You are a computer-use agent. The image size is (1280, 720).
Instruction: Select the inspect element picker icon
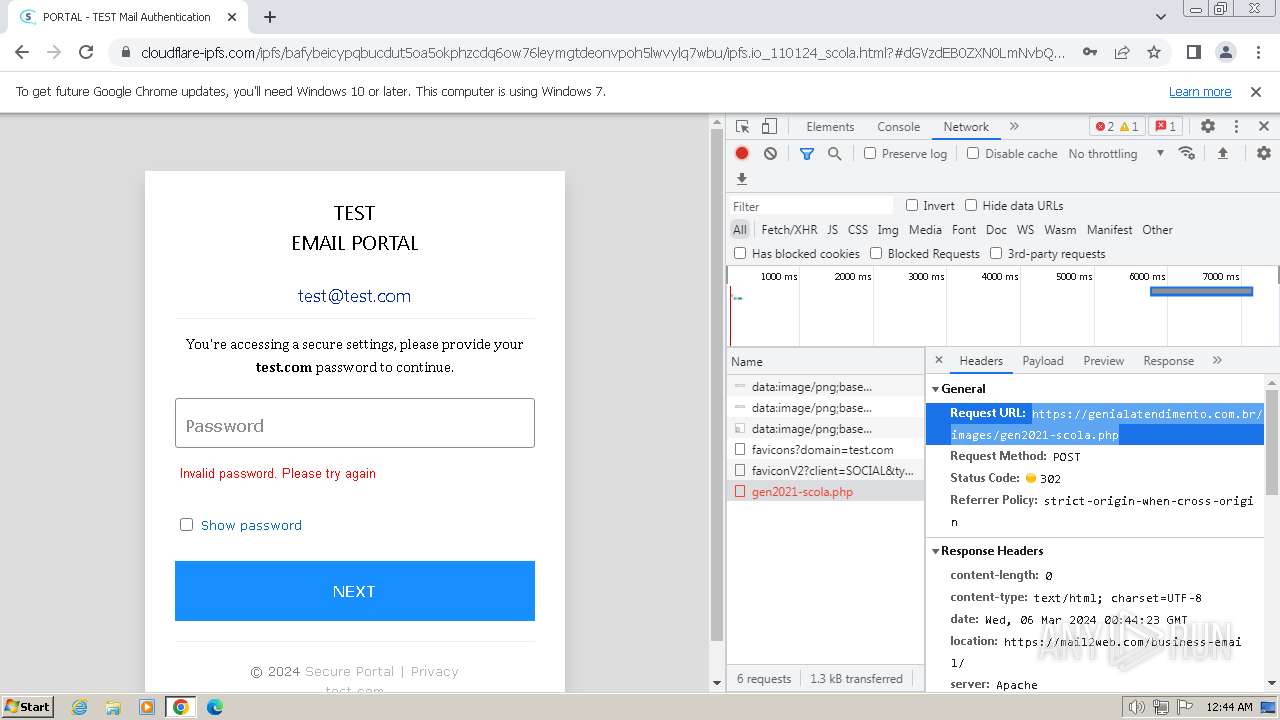pos(742,127)
